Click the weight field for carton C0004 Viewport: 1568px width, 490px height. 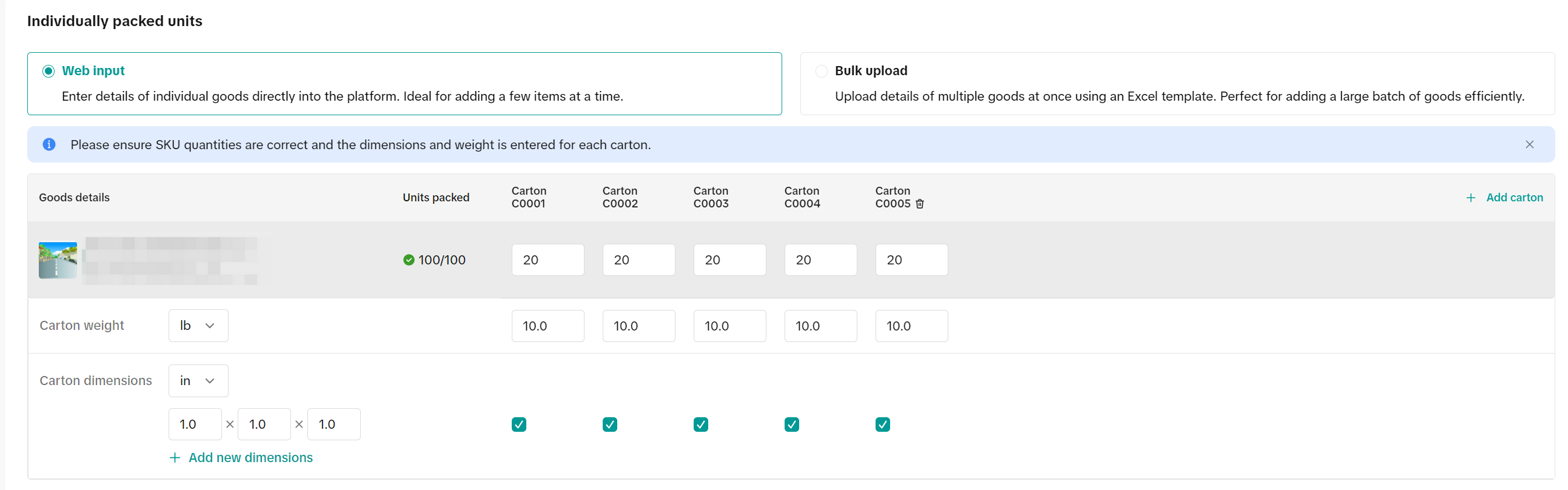[820, 326]
